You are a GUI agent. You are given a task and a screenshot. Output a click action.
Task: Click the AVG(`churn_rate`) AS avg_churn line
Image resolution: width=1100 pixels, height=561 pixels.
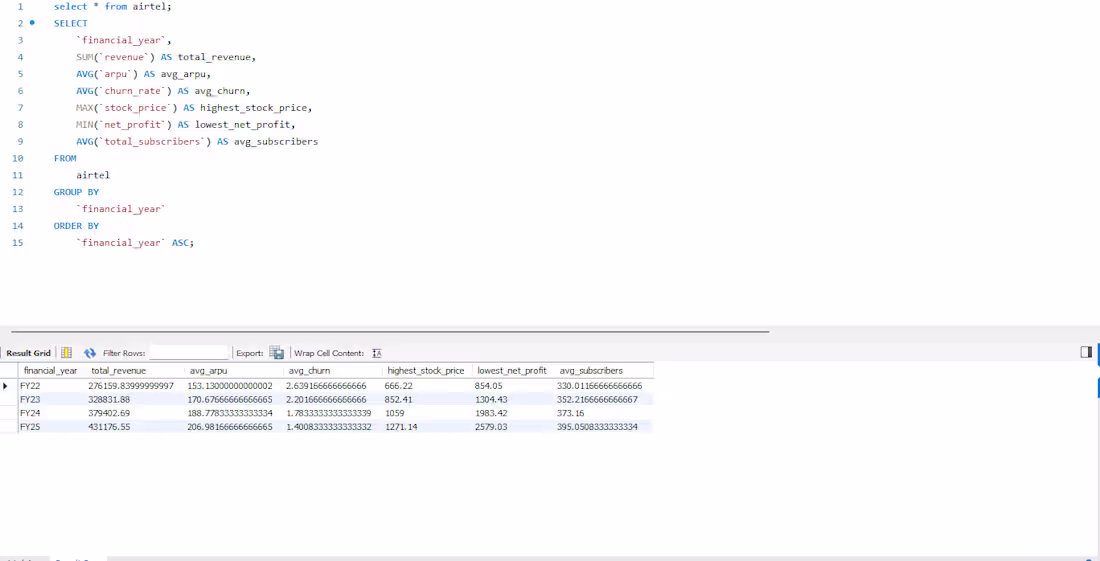coord(163,90)
